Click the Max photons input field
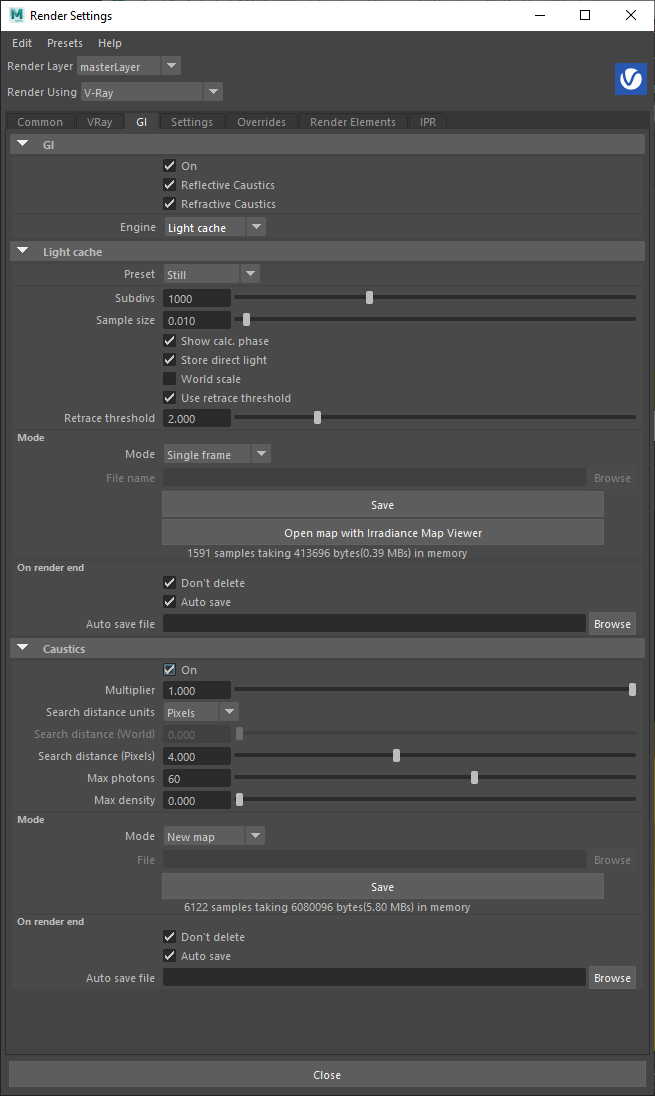The image size is (655, 1096). click(197, 778)
